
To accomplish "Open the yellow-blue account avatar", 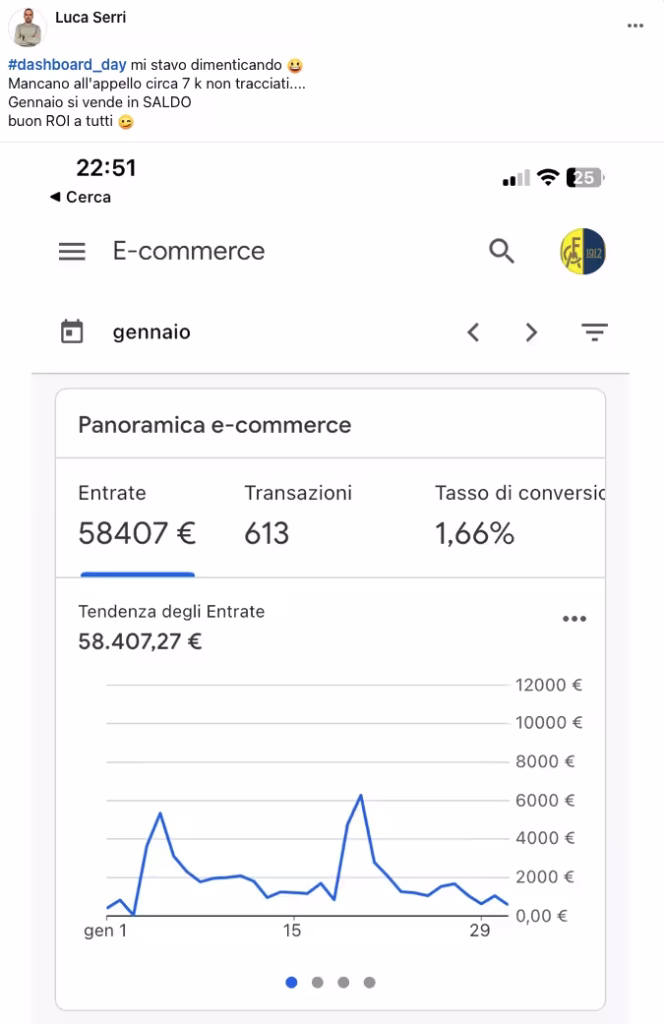I will (583, 251).
